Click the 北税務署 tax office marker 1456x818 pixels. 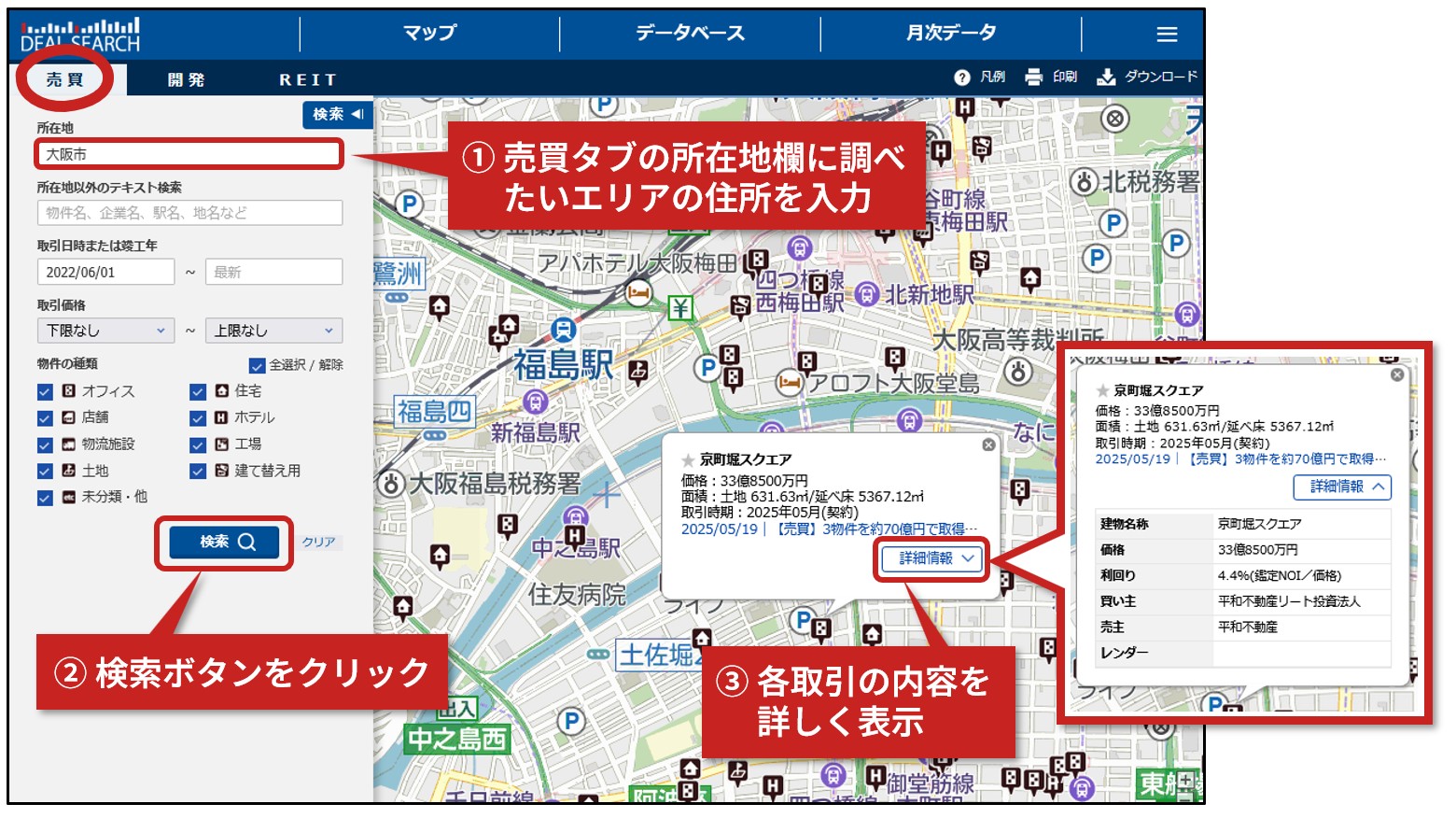click(1083, 182)
